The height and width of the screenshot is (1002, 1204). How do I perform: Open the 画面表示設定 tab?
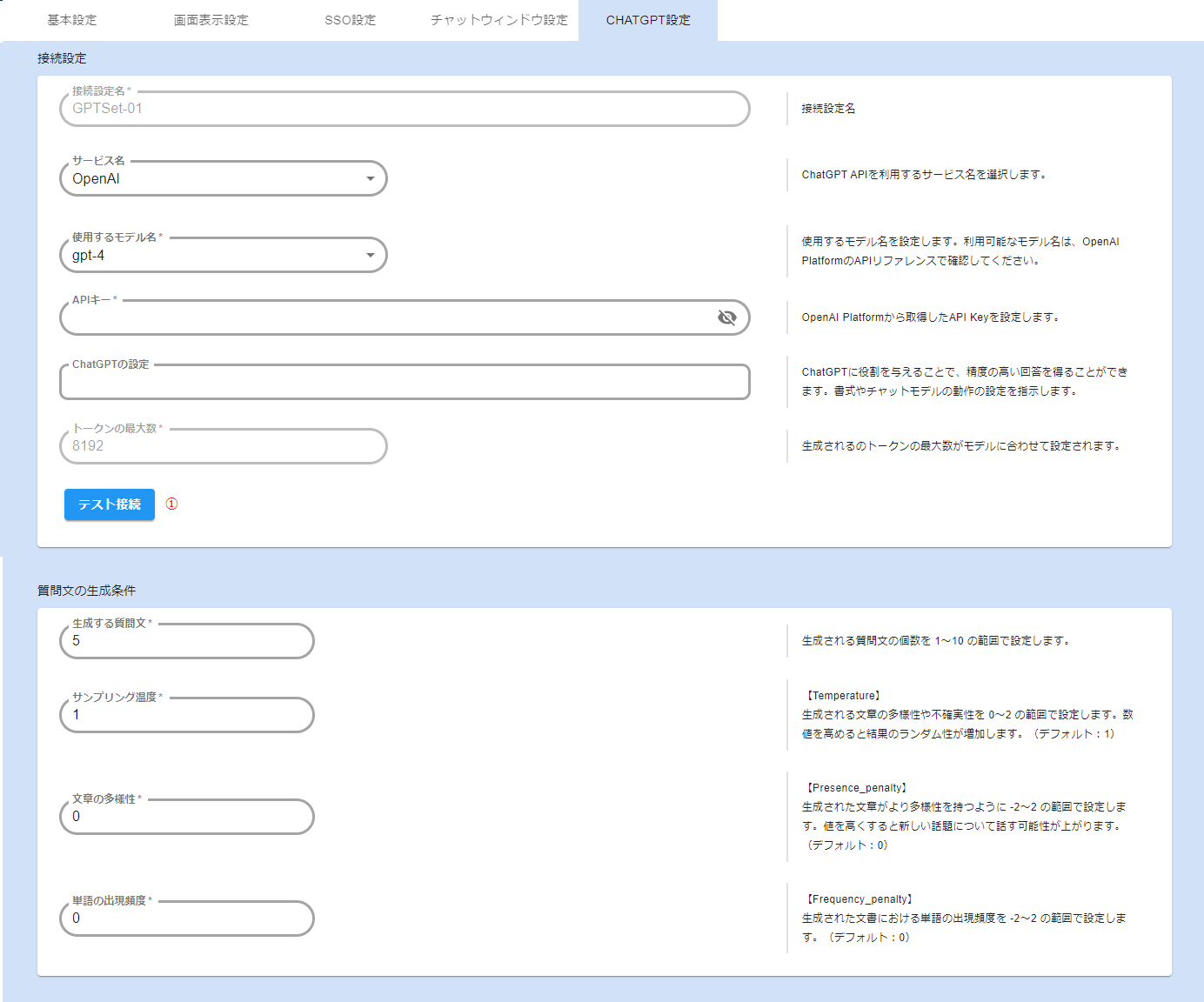pyautogui.click(x=211, y=20)
